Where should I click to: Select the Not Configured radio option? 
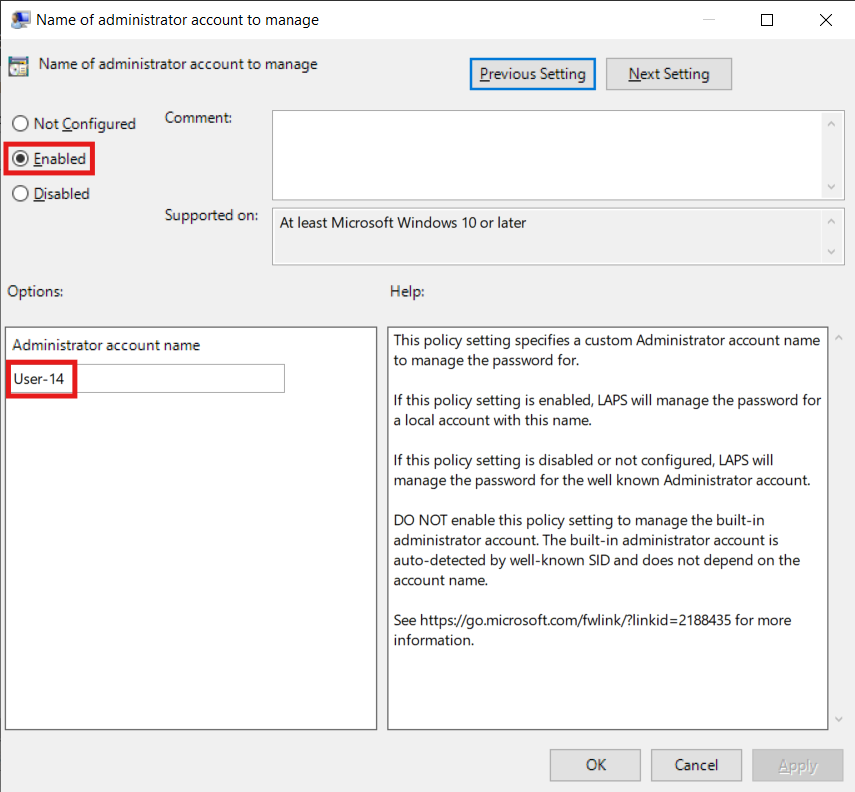20,124
